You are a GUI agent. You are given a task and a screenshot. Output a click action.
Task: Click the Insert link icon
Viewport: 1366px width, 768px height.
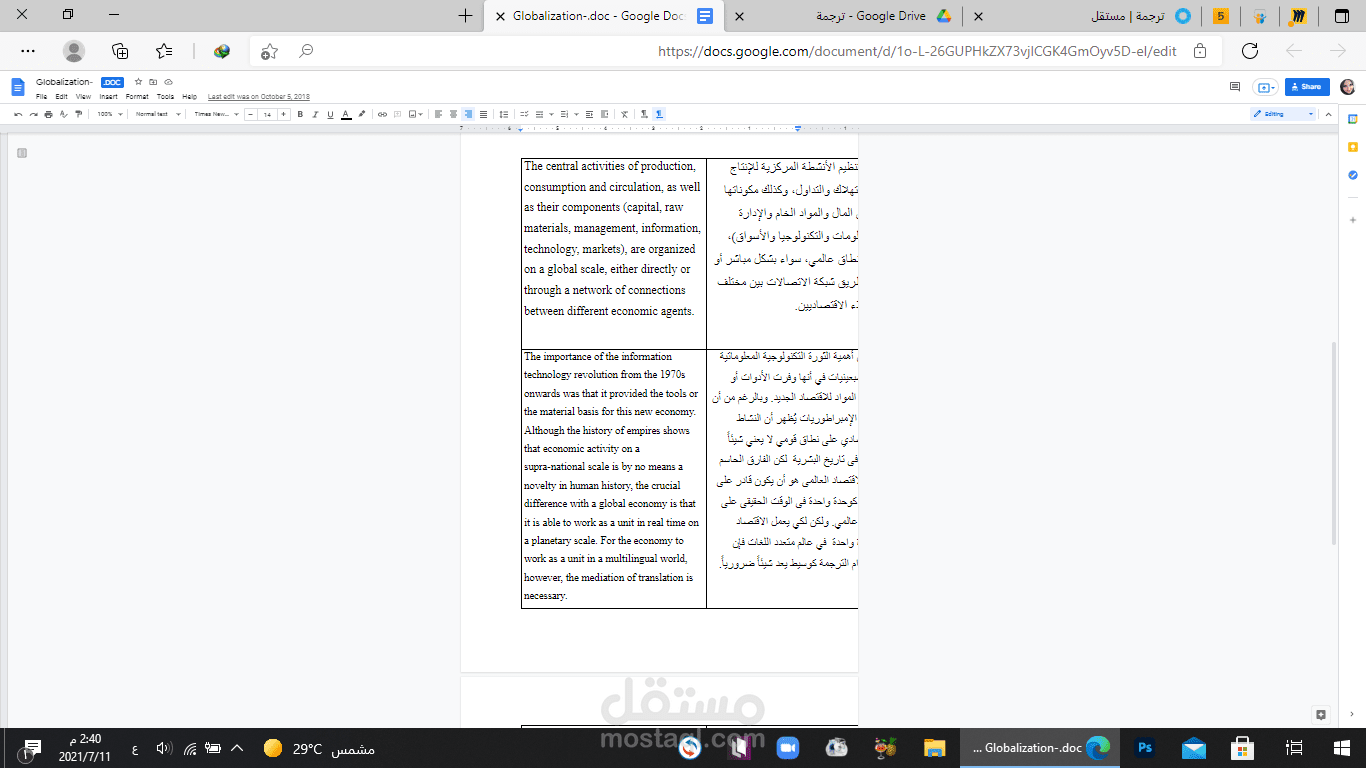coord(381,113)
